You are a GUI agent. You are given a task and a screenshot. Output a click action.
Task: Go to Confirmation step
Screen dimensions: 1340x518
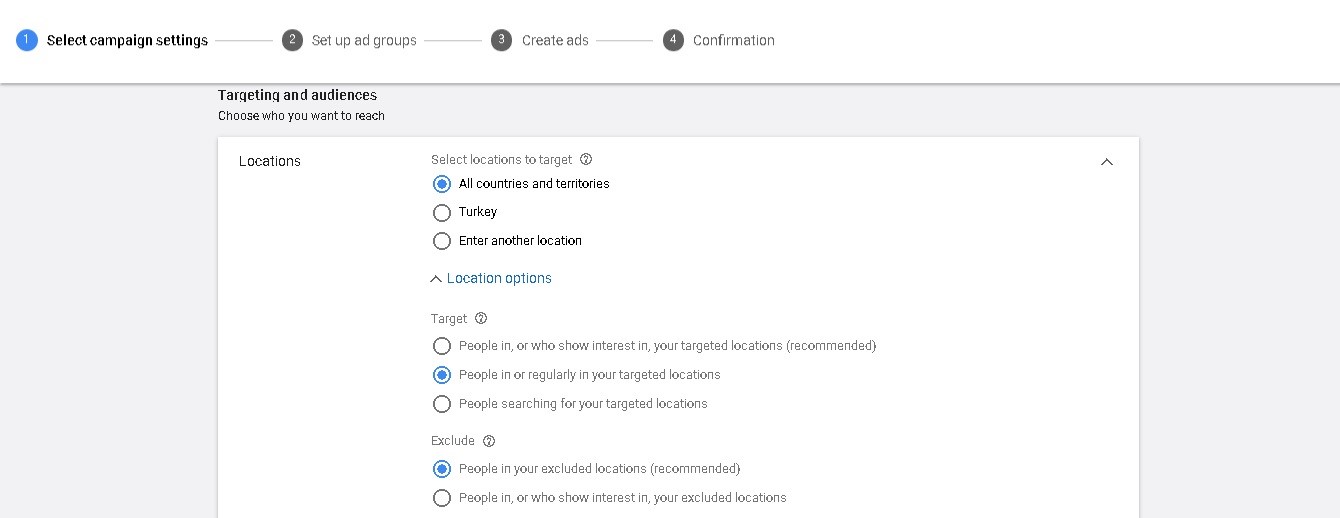(x=734, y=40)
